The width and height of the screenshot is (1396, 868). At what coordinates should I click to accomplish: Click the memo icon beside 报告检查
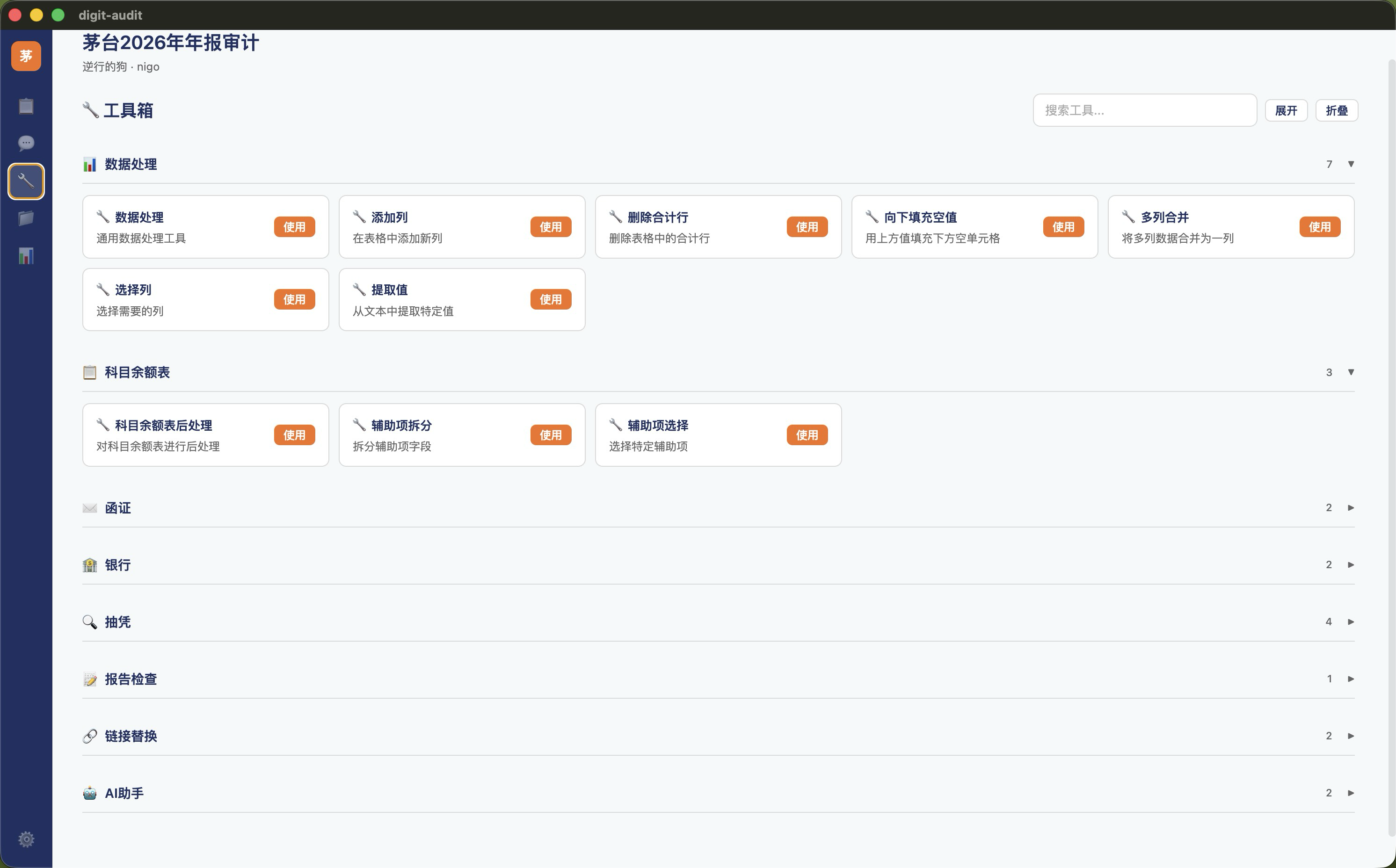tap(89, 679)
